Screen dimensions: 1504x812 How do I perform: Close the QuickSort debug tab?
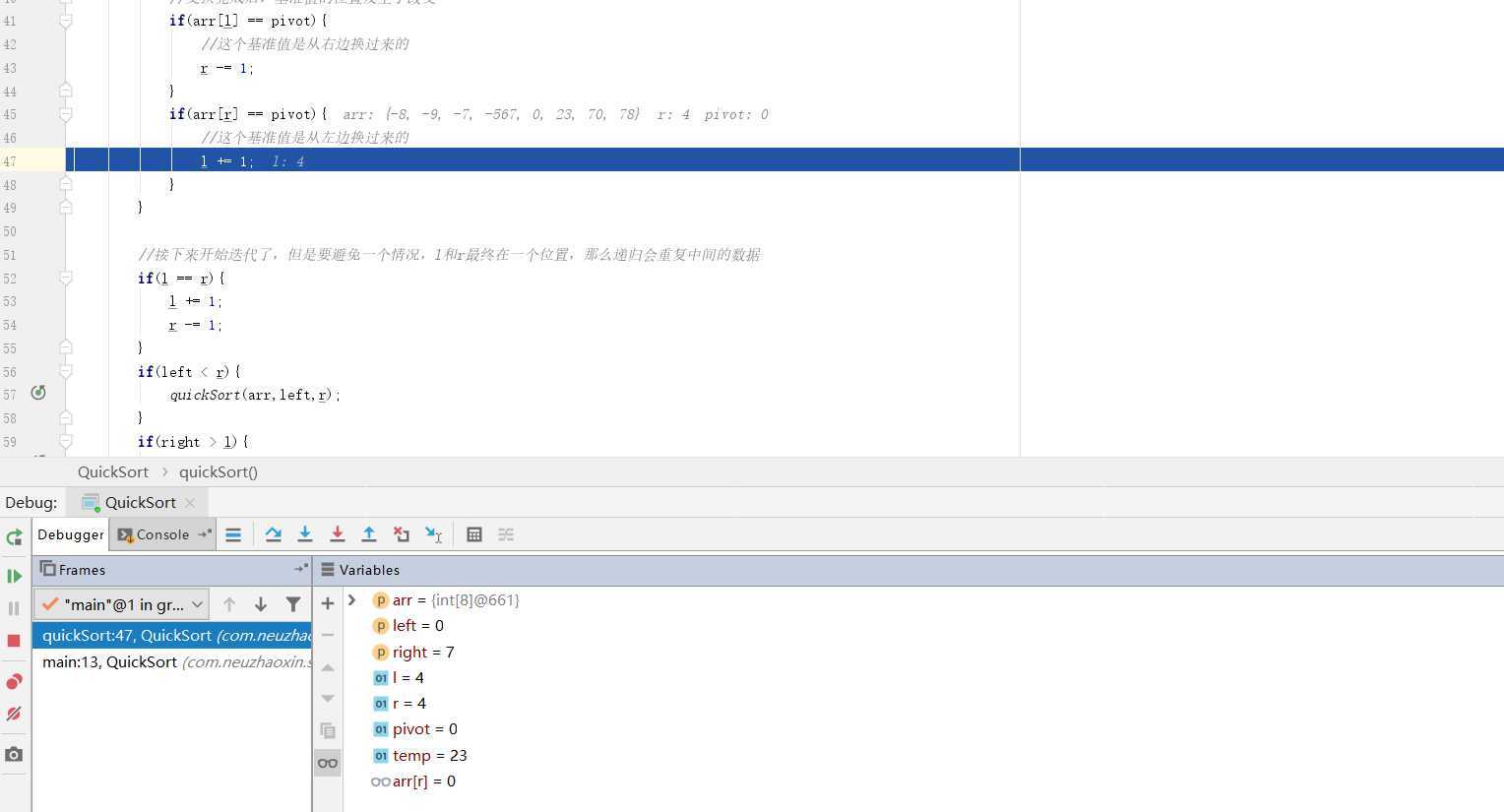coord(190,503)
